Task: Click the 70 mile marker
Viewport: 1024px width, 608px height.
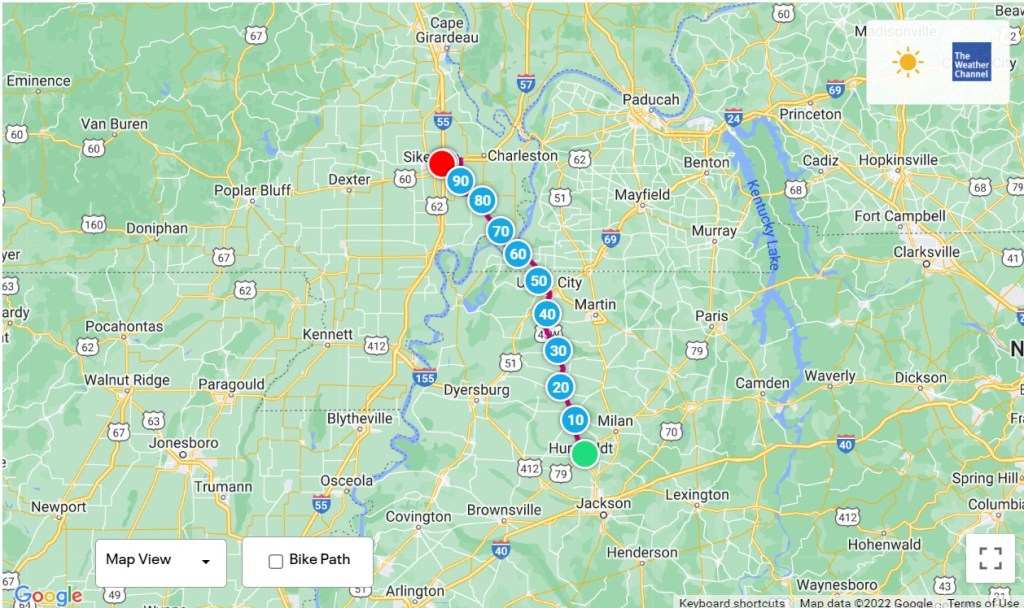Action: tap(500, 231)
